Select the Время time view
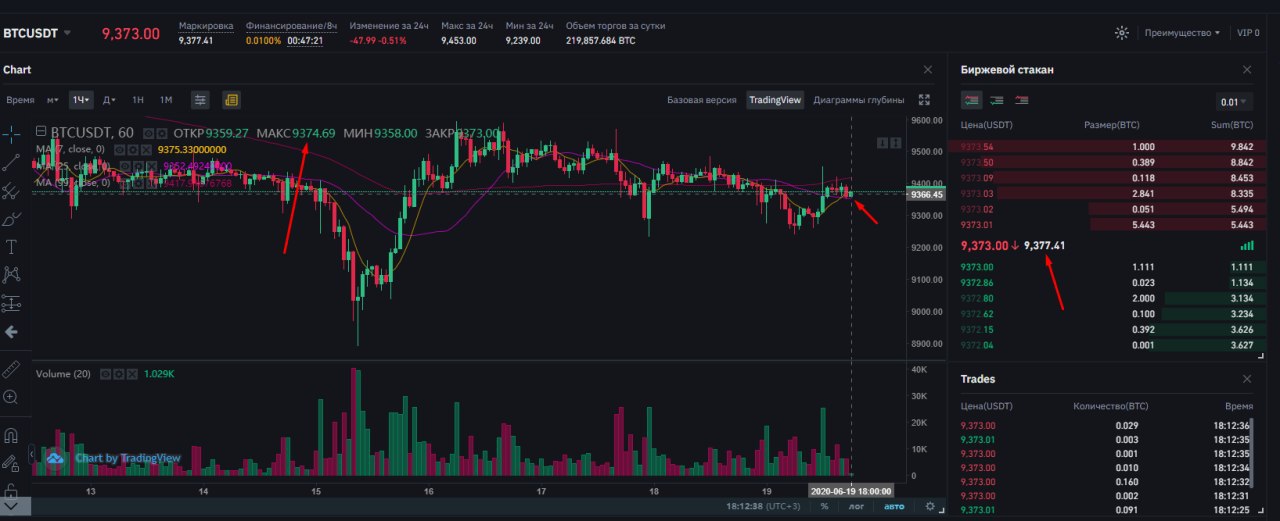 point(20,100)
